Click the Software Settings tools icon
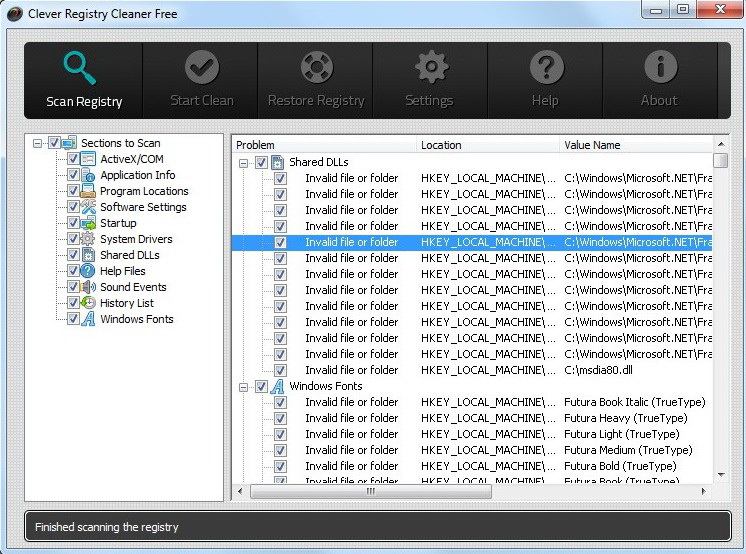The width and height of the screenshot is (746, 554). tap(88, 207)
